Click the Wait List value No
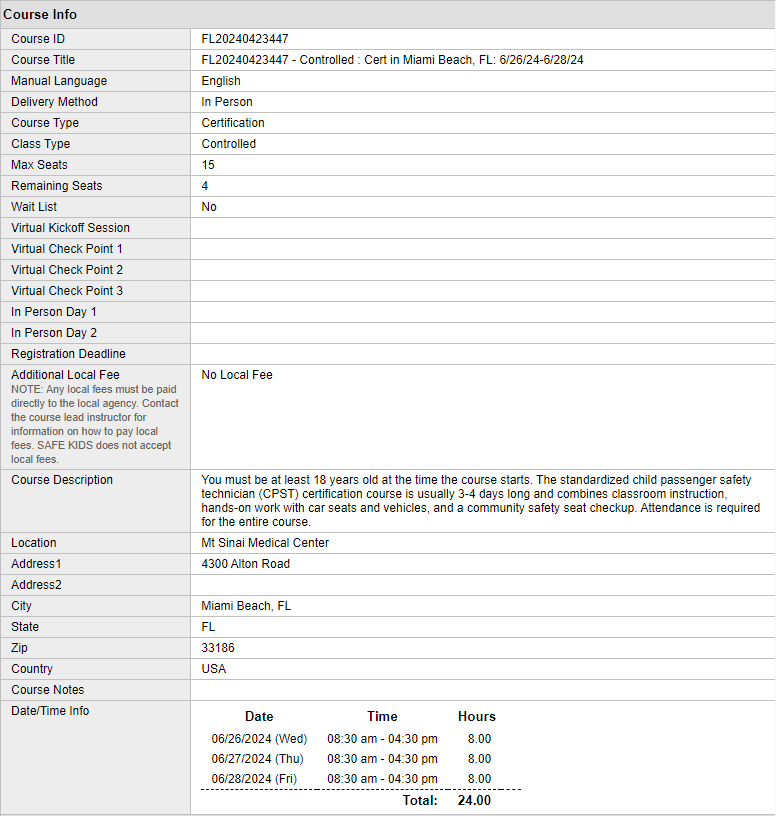This screenshot has height=816, width=776. (209, 207)
